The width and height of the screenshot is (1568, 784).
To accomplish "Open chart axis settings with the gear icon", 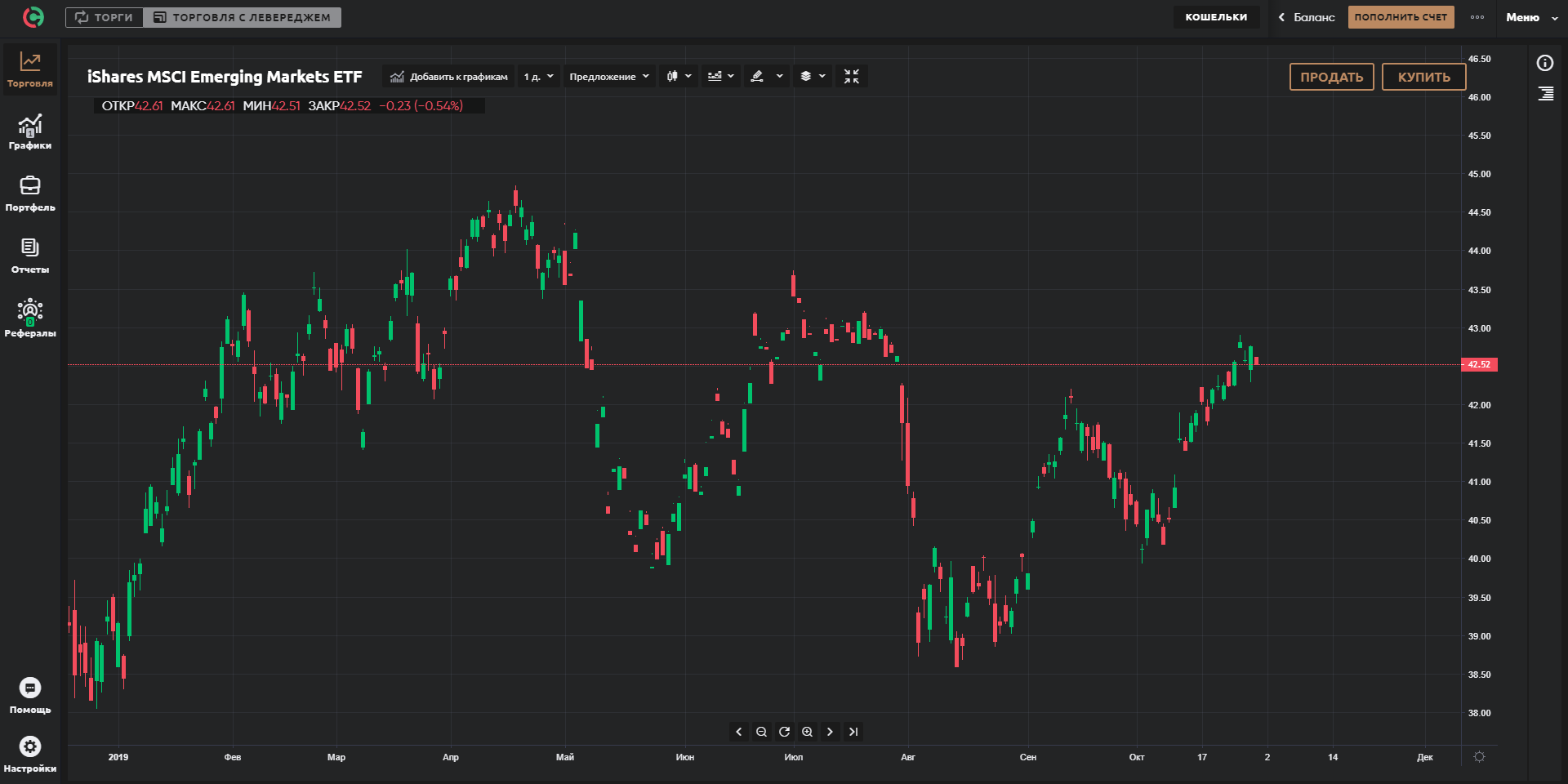I will (x=1479, y=757).
